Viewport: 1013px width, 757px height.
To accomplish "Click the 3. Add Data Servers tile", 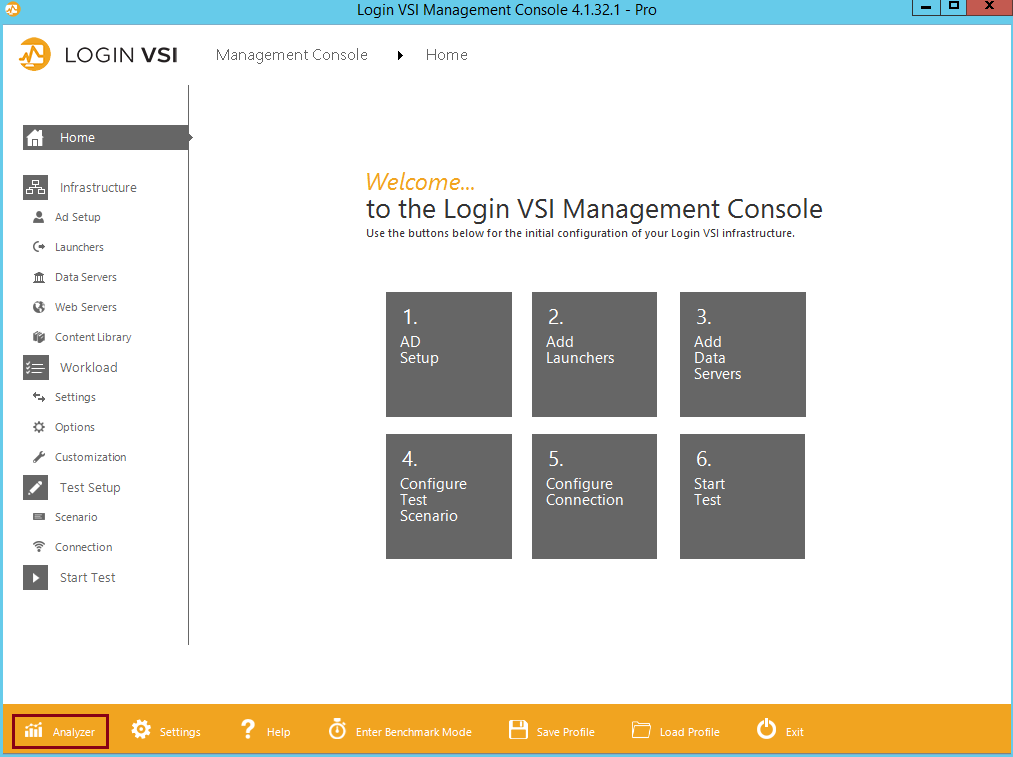I will (742, 354).
